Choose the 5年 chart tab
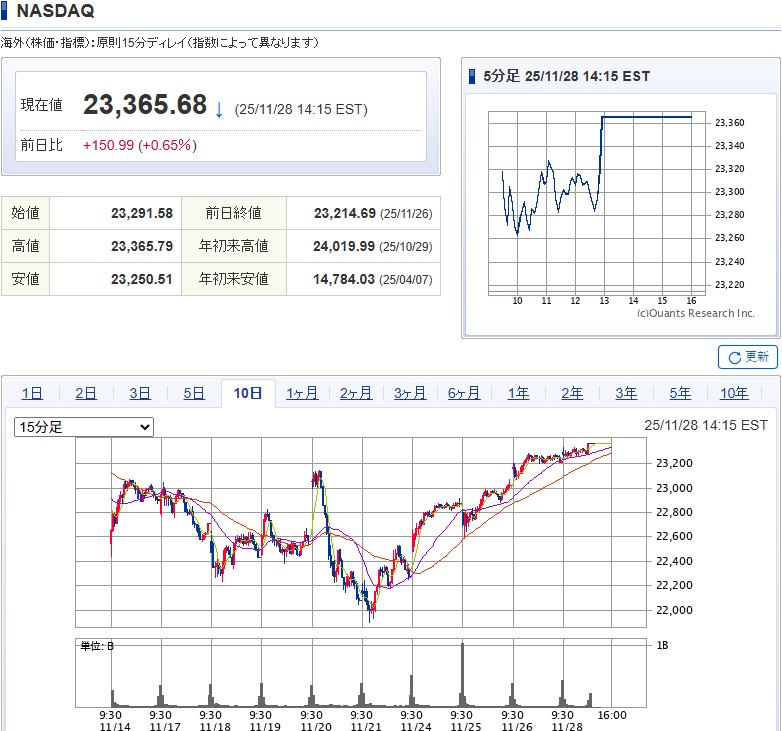Viewport: 782px width, 731px height. [x=680, y=394]
